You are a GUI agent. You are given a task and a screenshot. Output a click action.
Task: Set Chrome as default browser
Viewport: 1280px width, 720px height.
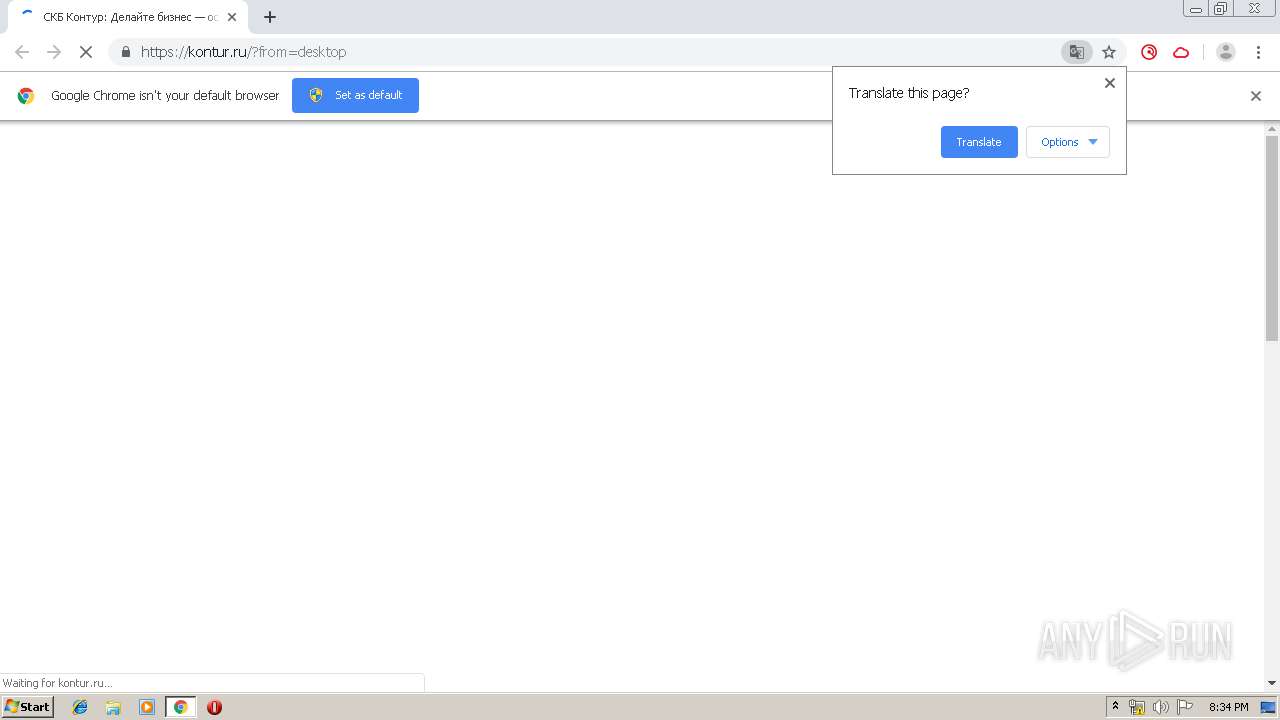355,95
